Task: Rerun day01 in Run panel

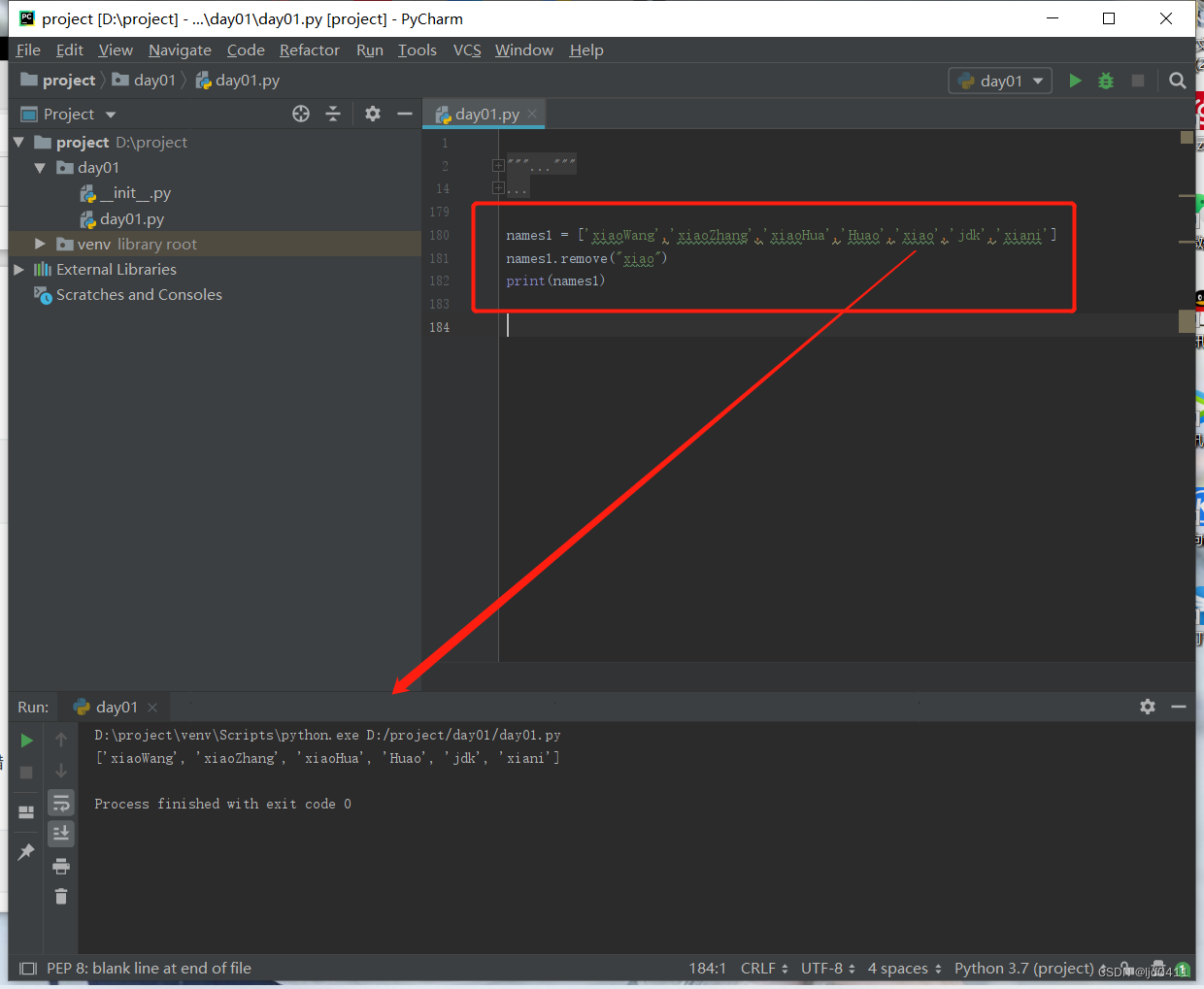Action: [27, 741]
